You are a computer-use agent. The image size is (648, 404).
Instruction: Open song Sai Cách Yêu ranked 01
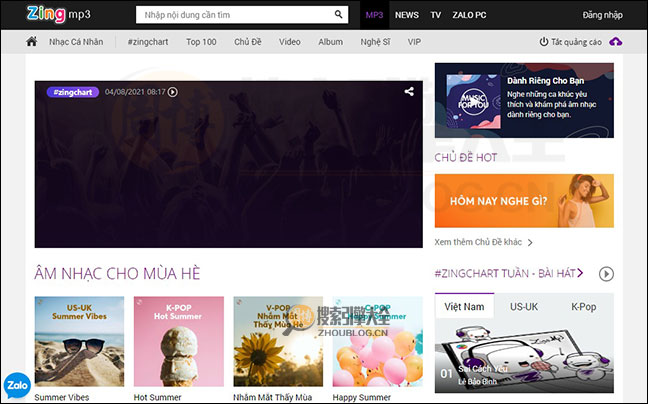pyautogui.click(x=483, y=368)
